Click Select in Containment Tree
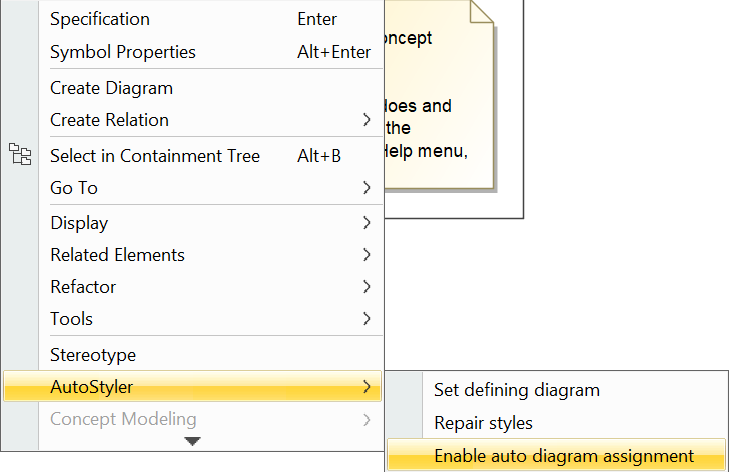731x472 pixels. [x=155, y=156]
